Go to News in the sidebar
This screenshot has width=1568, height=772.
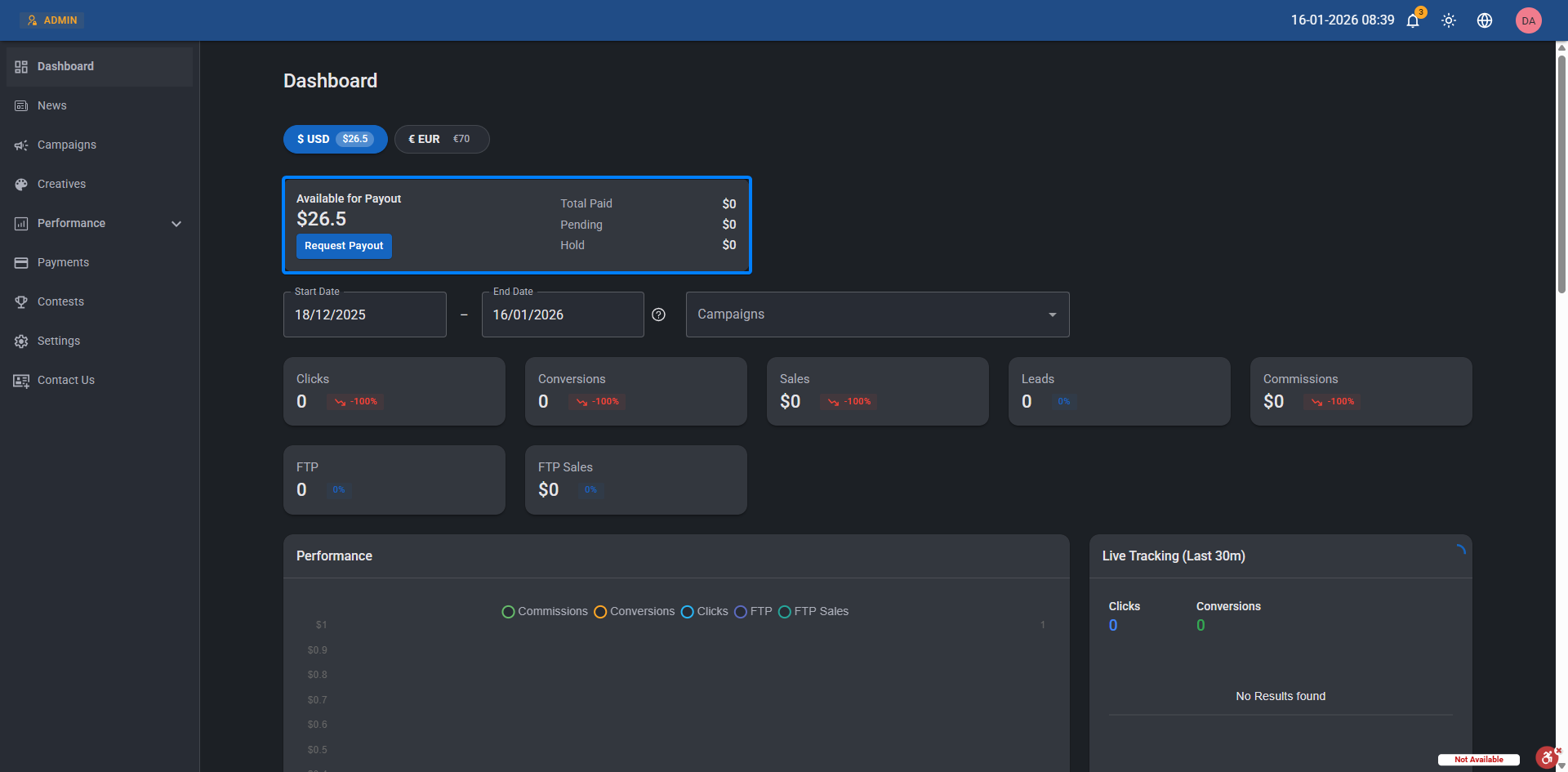pyautogui.click(x=51, y=105)
